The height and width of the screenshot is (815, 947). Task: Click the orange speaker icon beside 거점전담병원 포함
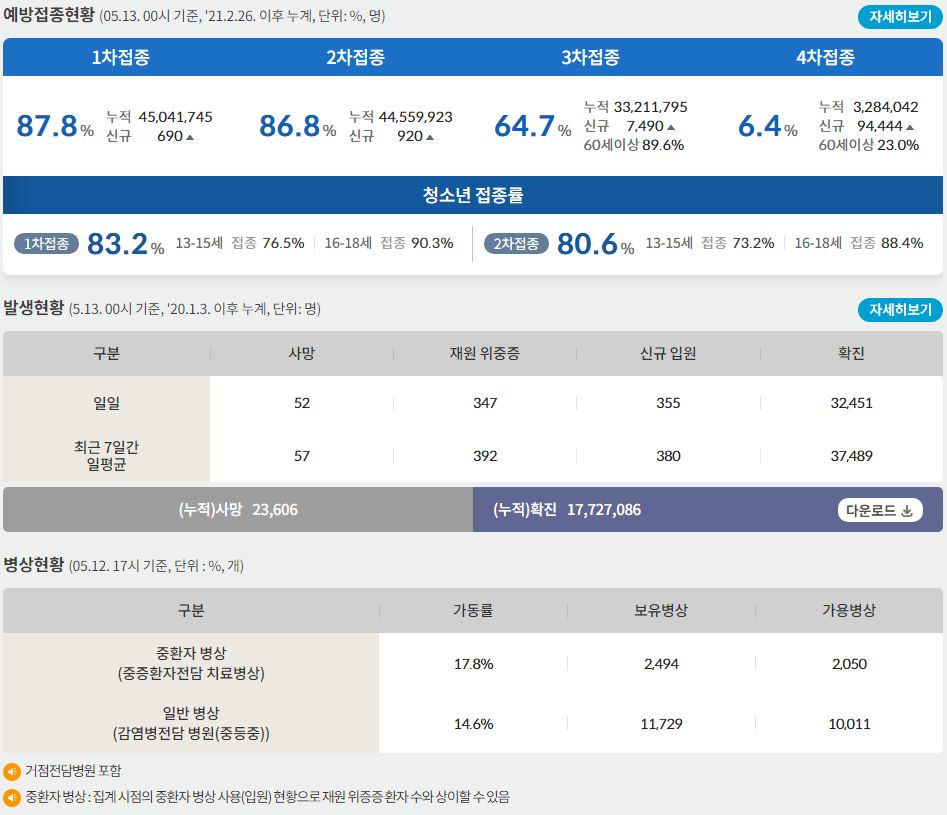coord(12,772)
